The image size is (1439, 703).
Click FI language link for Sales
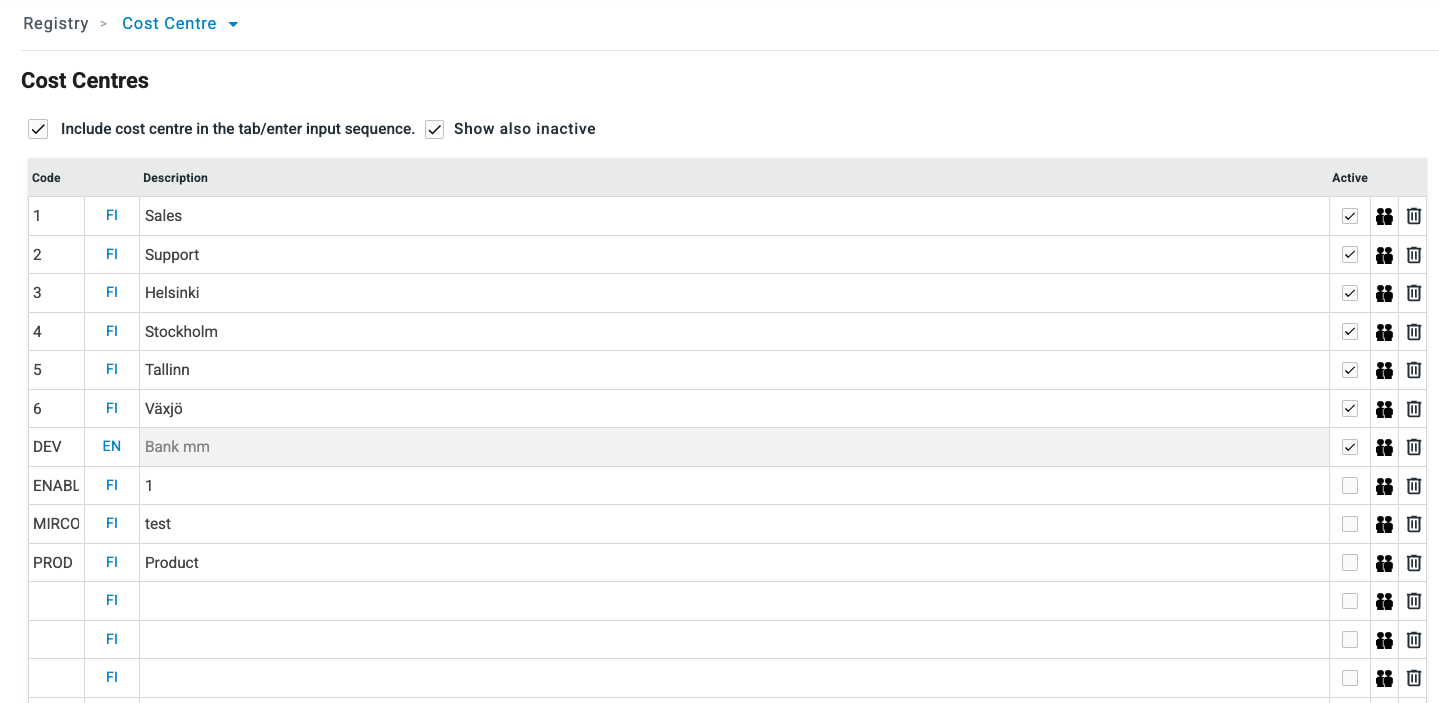pos(112,216)
